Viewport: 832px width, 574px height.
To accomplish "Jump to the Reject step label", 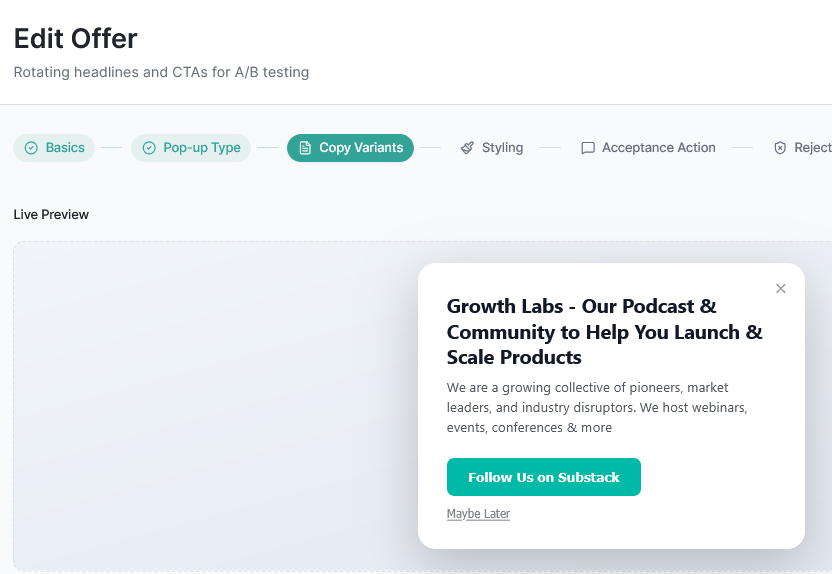I will (x=812, y=148).
